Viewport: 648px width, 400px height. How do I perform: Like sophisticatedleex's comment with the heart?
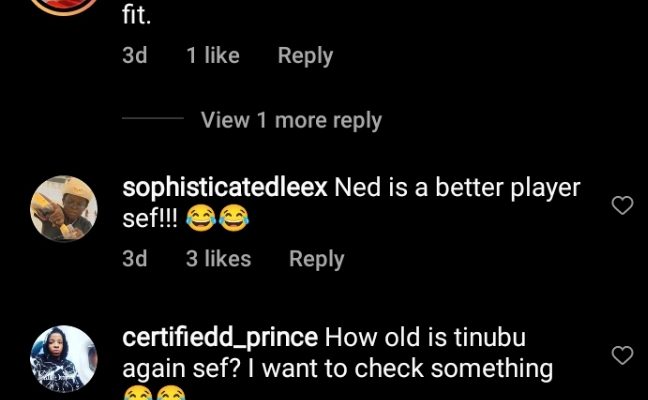(622, 206)
